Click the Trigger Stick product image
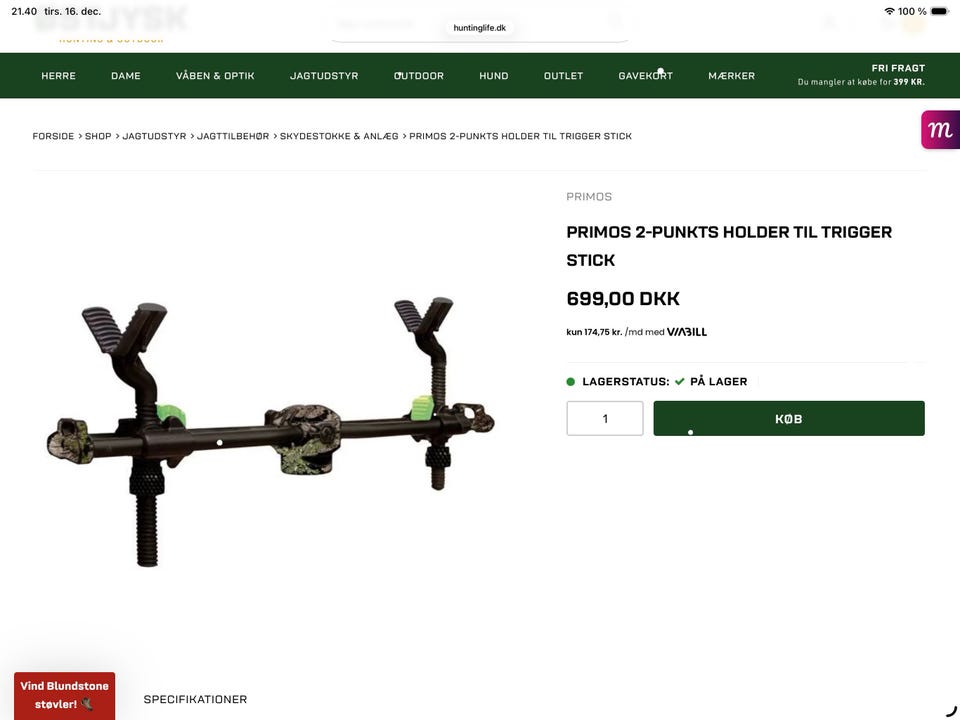The height and width of the screenshot is (720, 960). pyautogui.click(x=271, y=432)
